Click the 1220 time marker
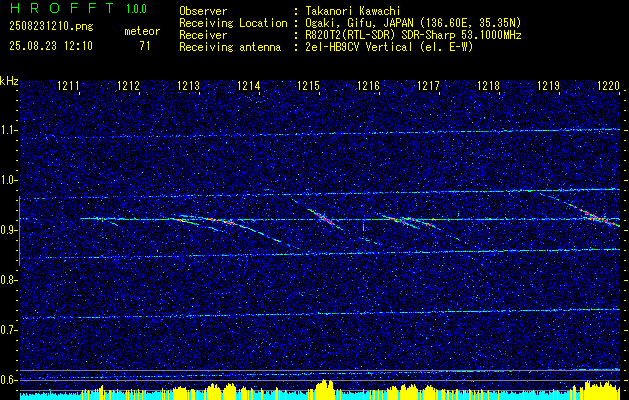Viewport: 629px width, 400px height. tap(608, 86)
